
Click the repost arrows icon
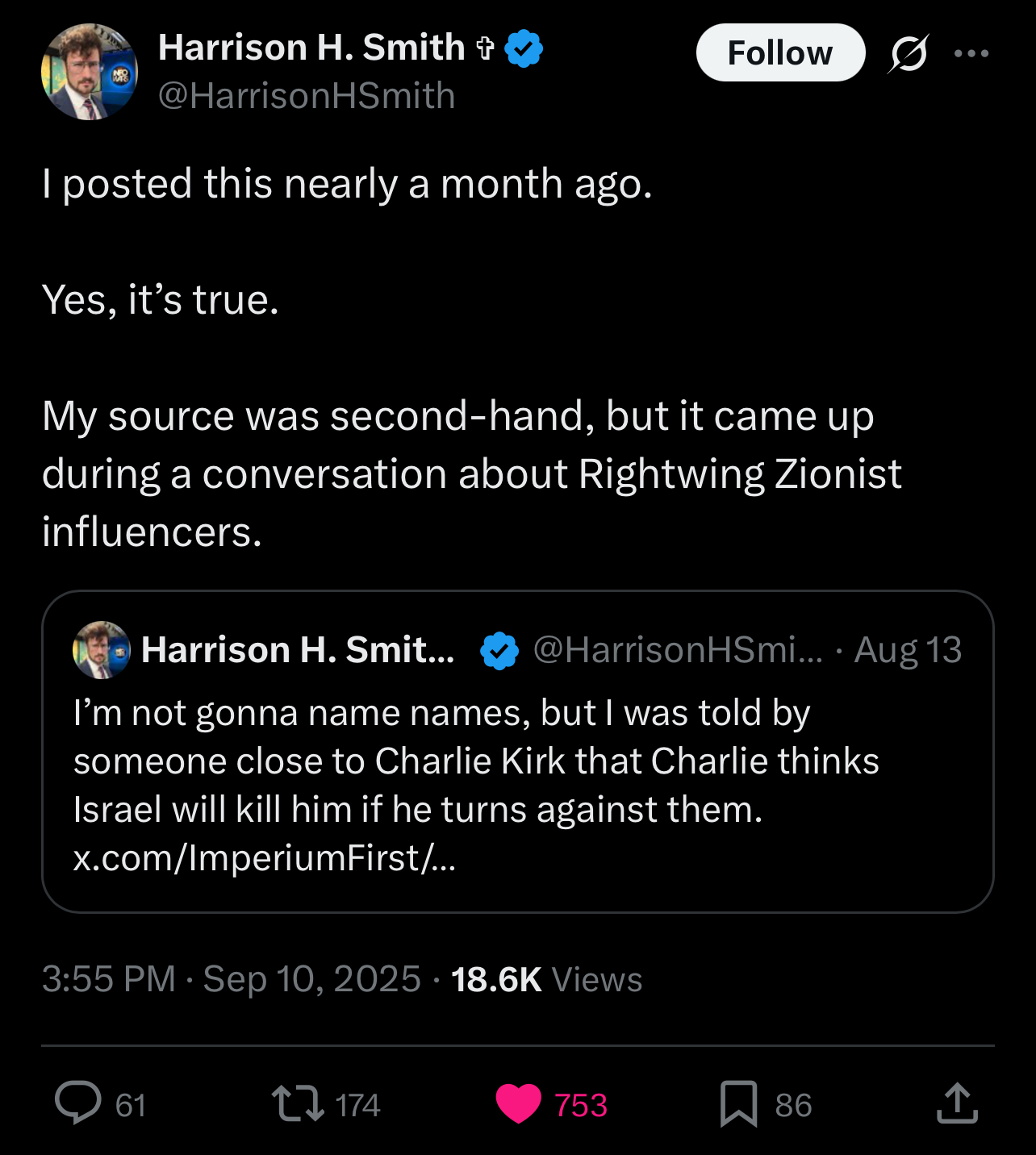point(298,1103)
